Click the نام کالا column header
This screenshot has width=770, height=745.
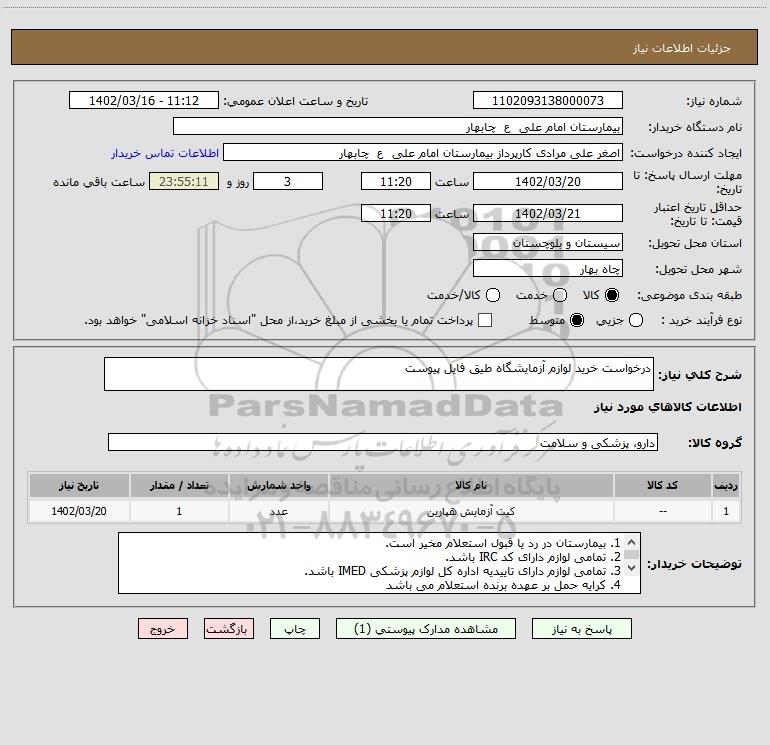[471, 485]
